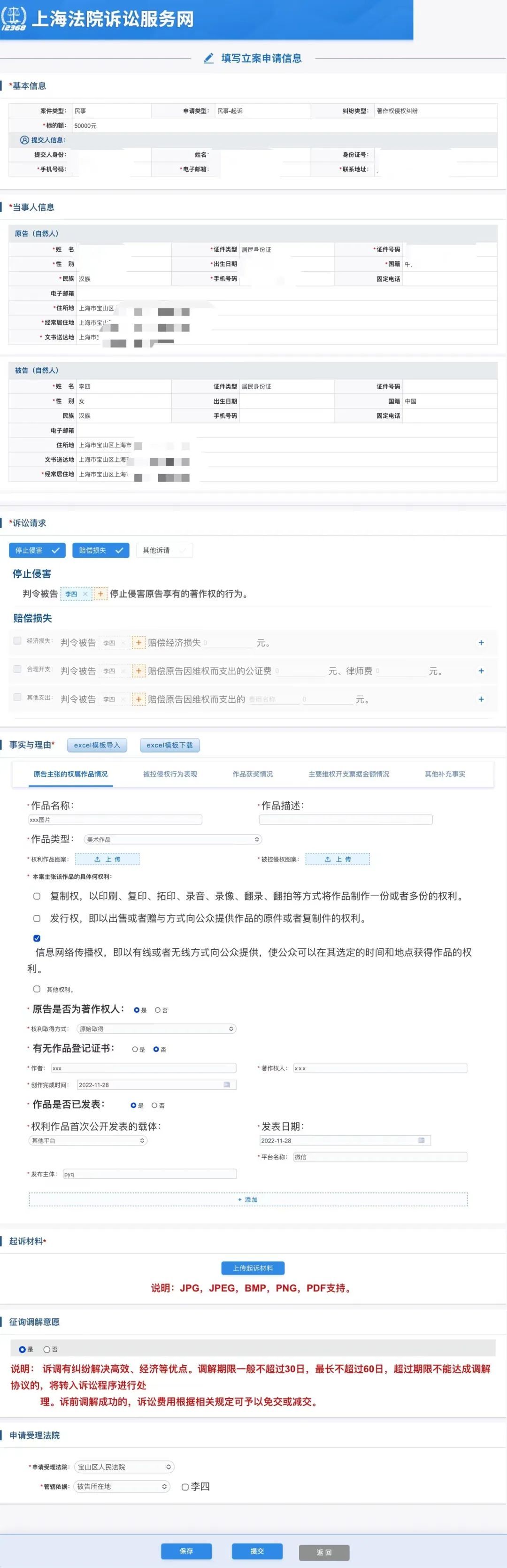Click the 保存 button
Viewport: 507px width, 1568px height.
[186, 1551]
